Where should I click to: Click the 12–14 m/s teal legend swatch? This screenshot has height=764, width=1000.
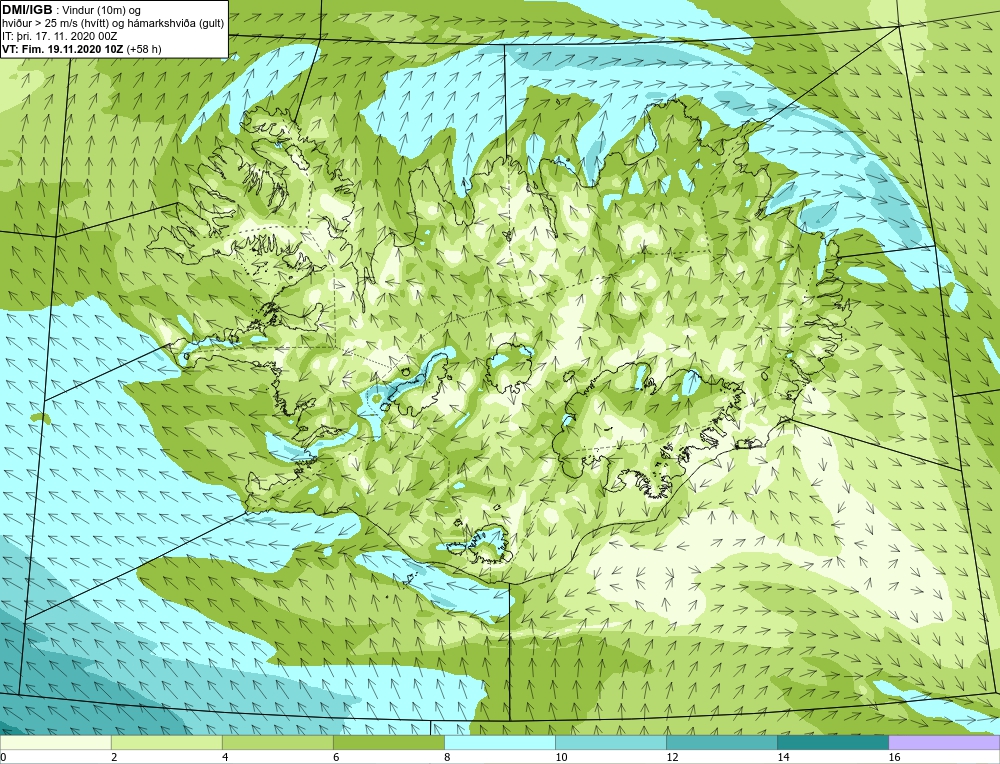click(722, 742)
